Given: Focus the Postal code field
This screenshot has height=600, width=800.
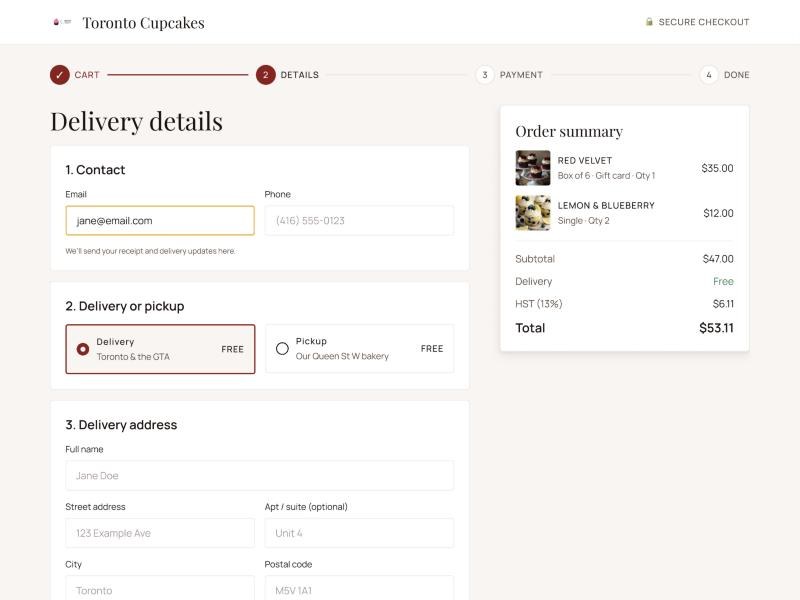Looking at the screenshot, I should click(359, 588).
